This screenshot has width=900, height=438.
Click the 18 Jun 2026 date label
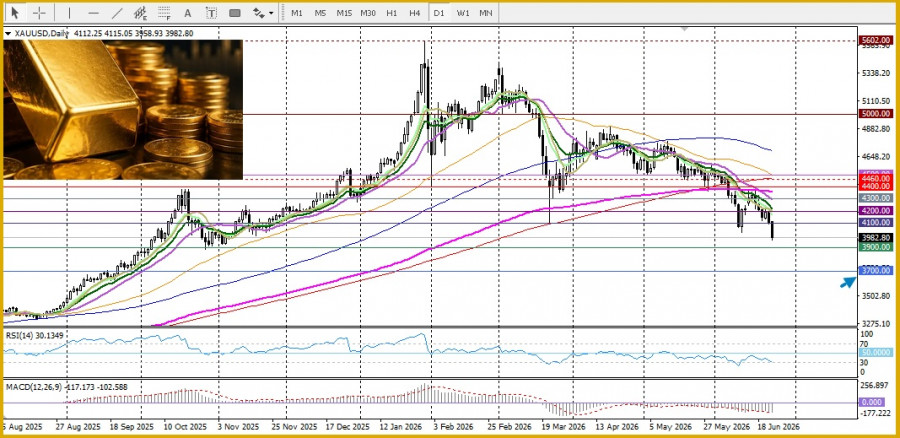777,427
